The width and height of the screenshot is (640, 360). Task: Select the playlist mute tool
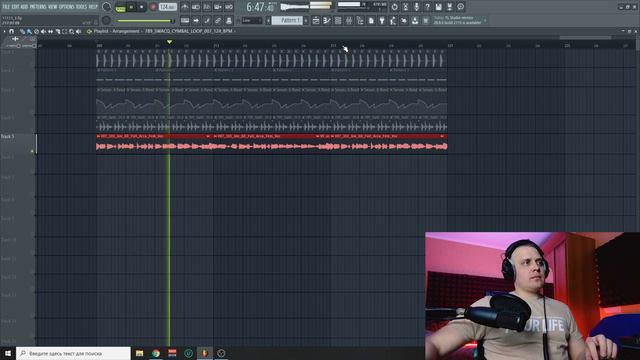[43, 31]
